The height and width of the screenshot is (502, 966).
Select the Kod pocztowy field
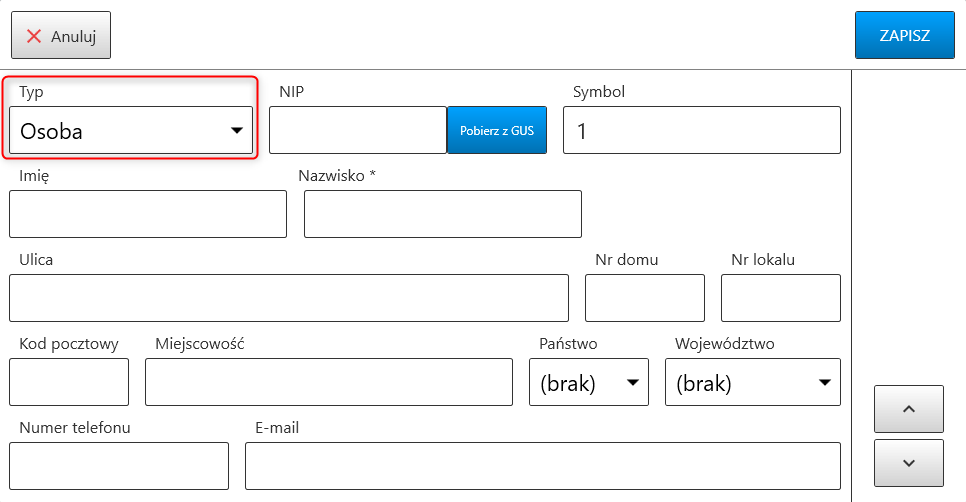pyautogui.click(x=69, y=382)
